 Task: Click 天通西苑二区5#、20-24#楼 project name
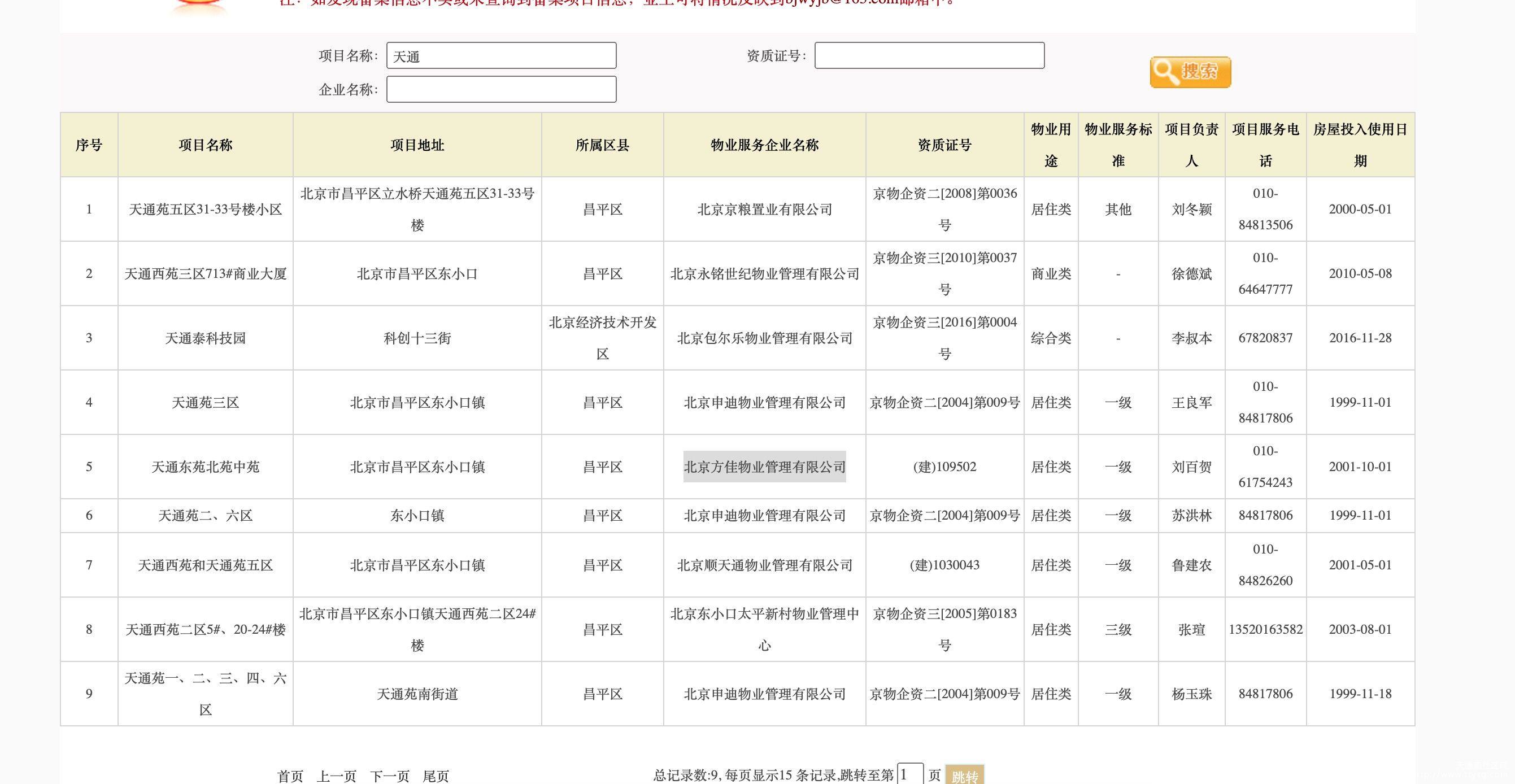pos(205,630)
